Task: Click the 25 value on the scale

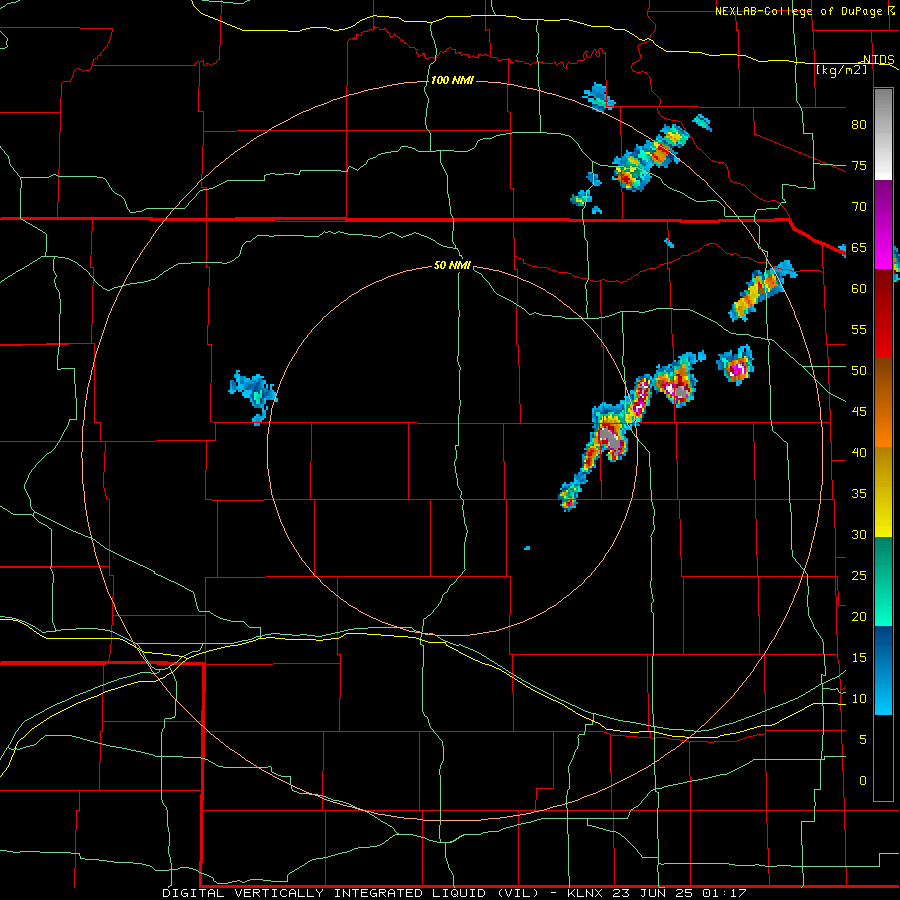Action: click(x=859, y=576)
